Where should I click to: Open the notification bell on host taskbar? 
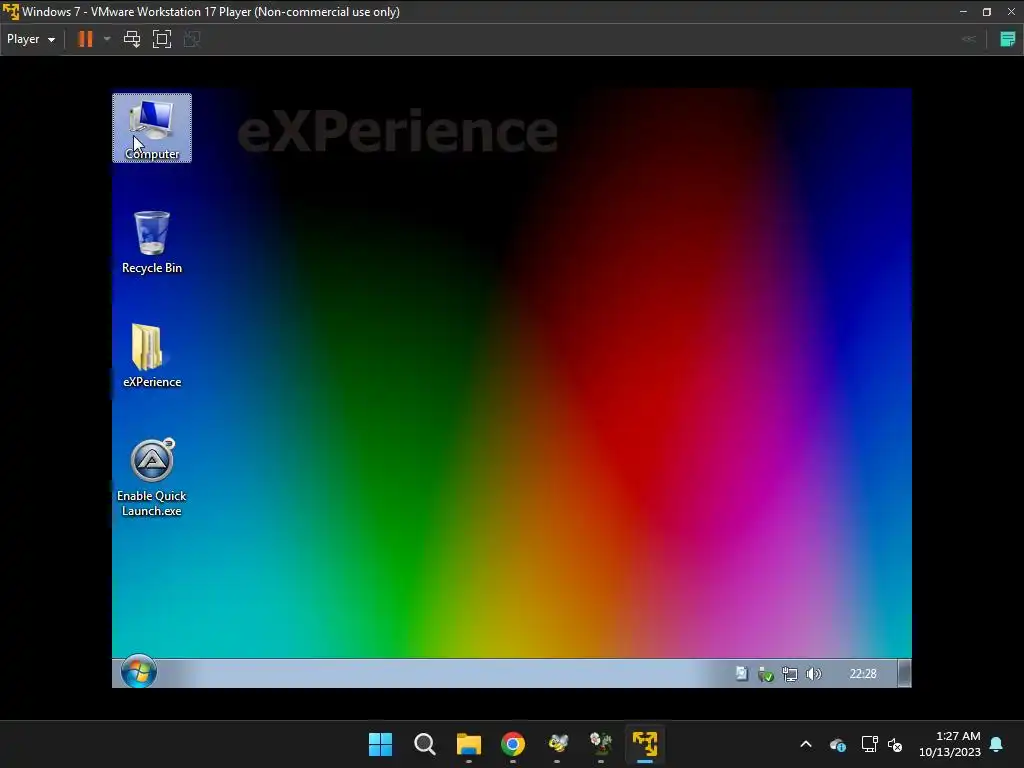(996, 744)
